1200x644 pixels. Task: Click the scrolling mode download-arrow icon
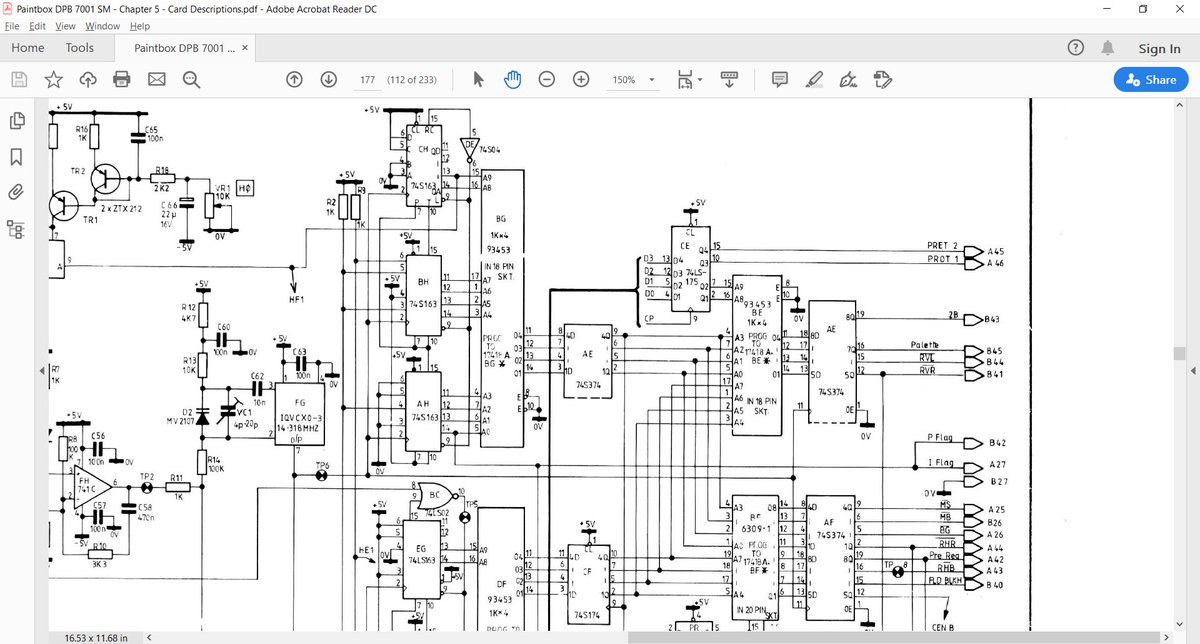pyautogui.click(x=729, y=79)
